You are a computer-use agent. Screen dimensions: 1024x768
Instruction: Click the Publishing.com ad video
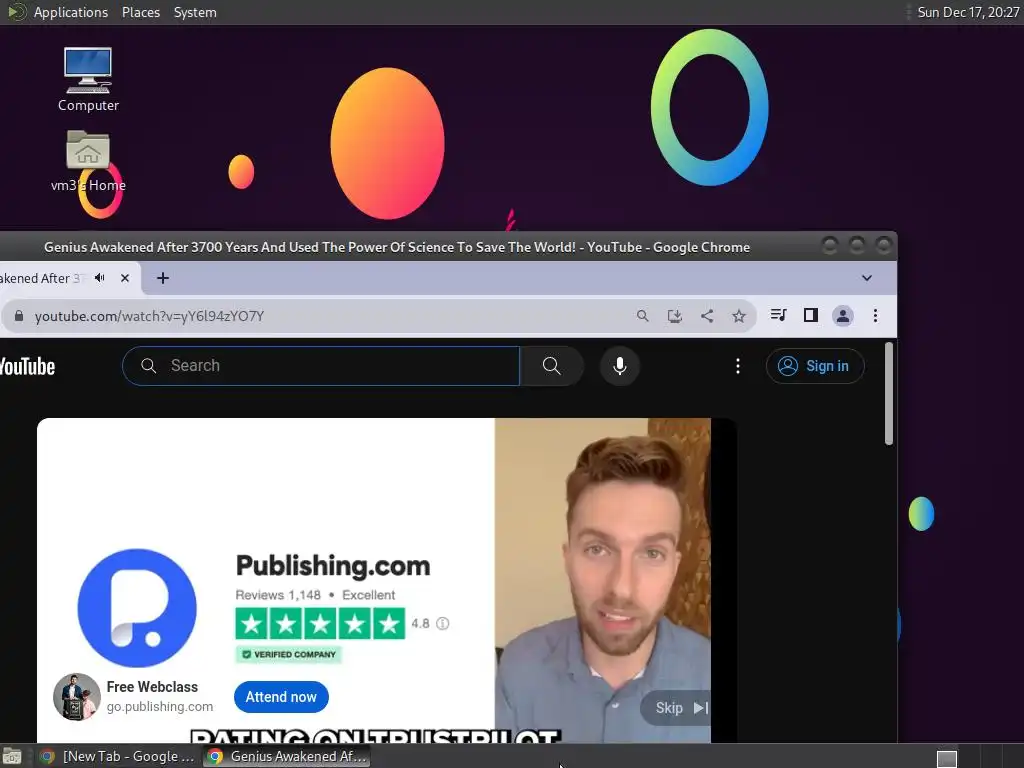(x=387, y=580)
